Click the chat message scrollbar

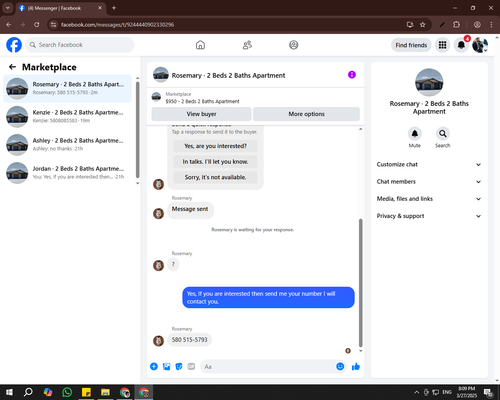[x=360, y=283]
